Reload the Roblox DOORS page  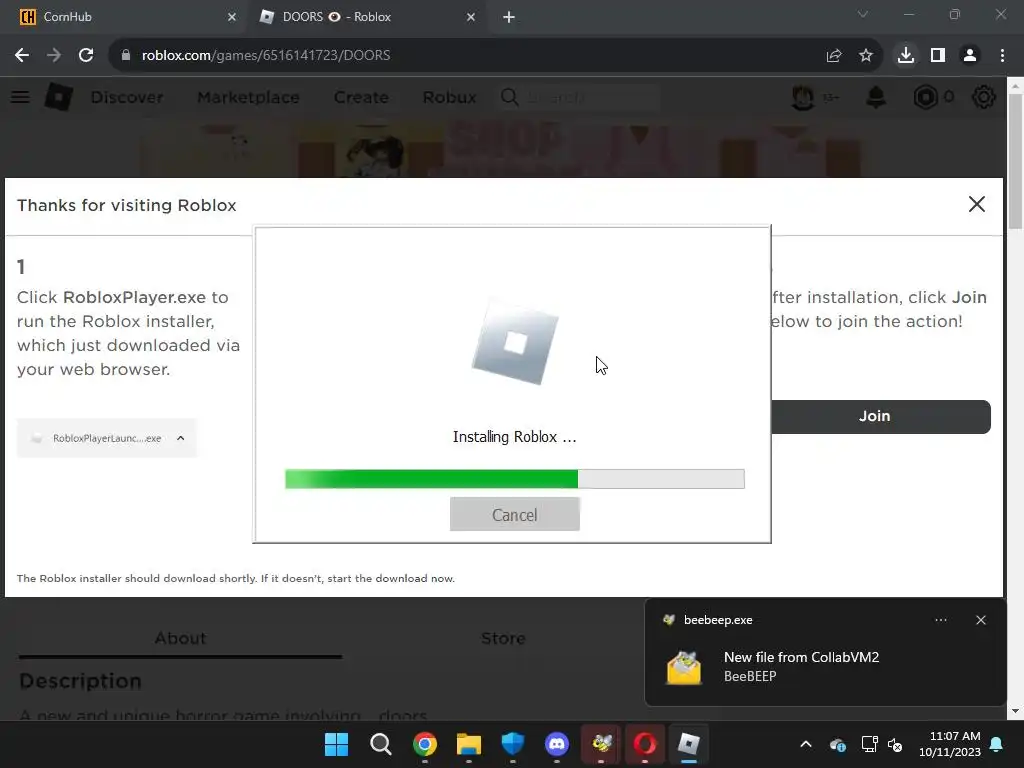click(x=86, y=56)
